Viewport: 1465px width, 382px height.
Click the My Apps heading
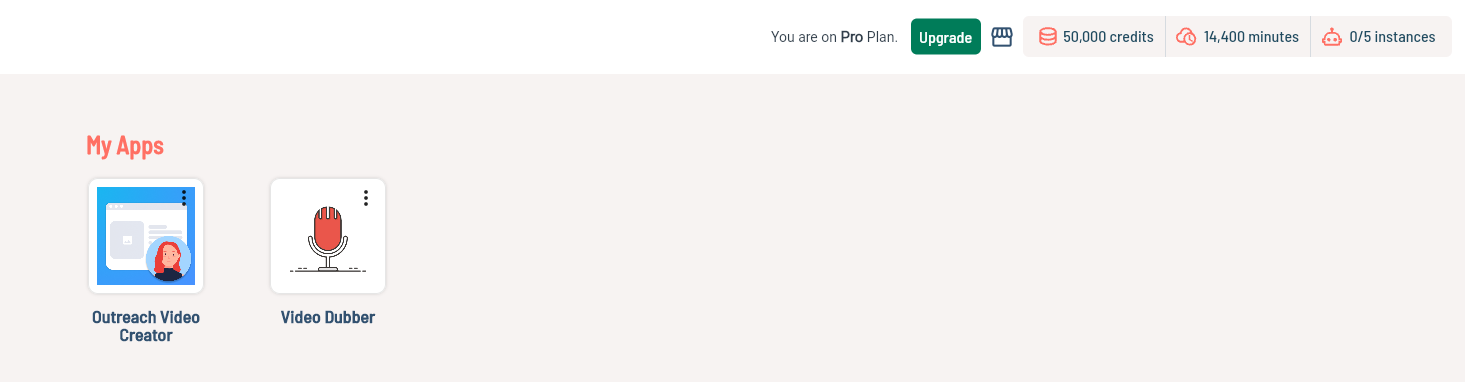[125, 145]
